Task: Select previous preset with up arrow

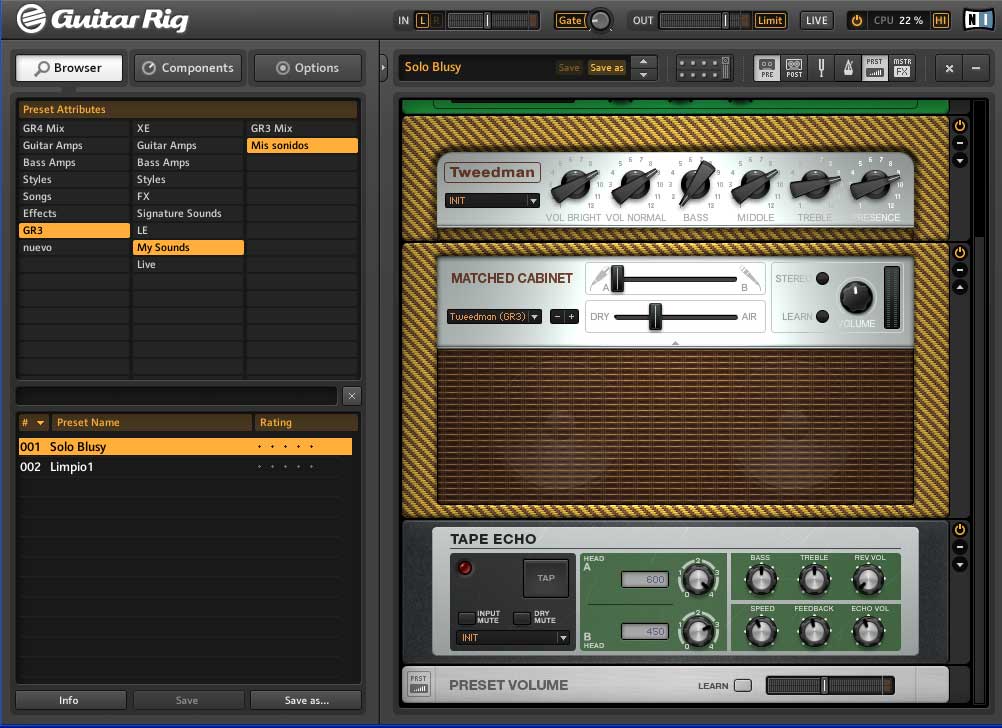Action: 644,61
